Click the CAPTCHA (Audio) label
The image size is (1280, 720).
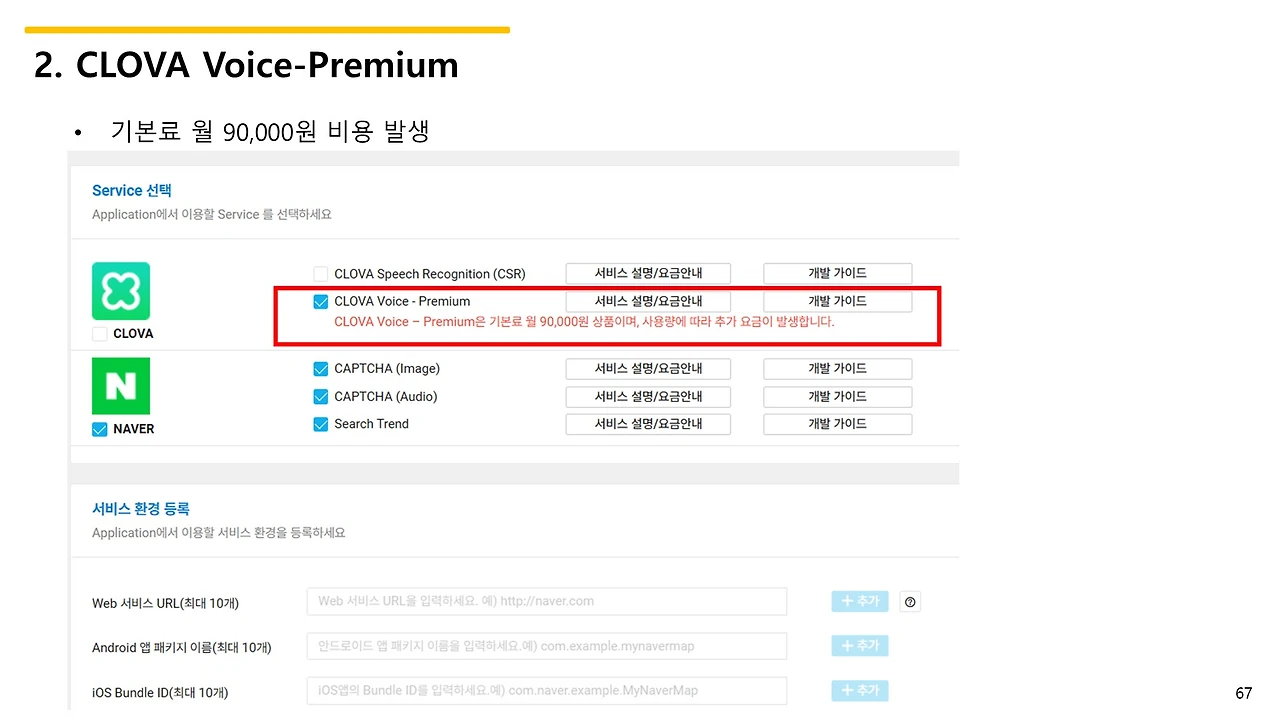click(x=386, y=396)
